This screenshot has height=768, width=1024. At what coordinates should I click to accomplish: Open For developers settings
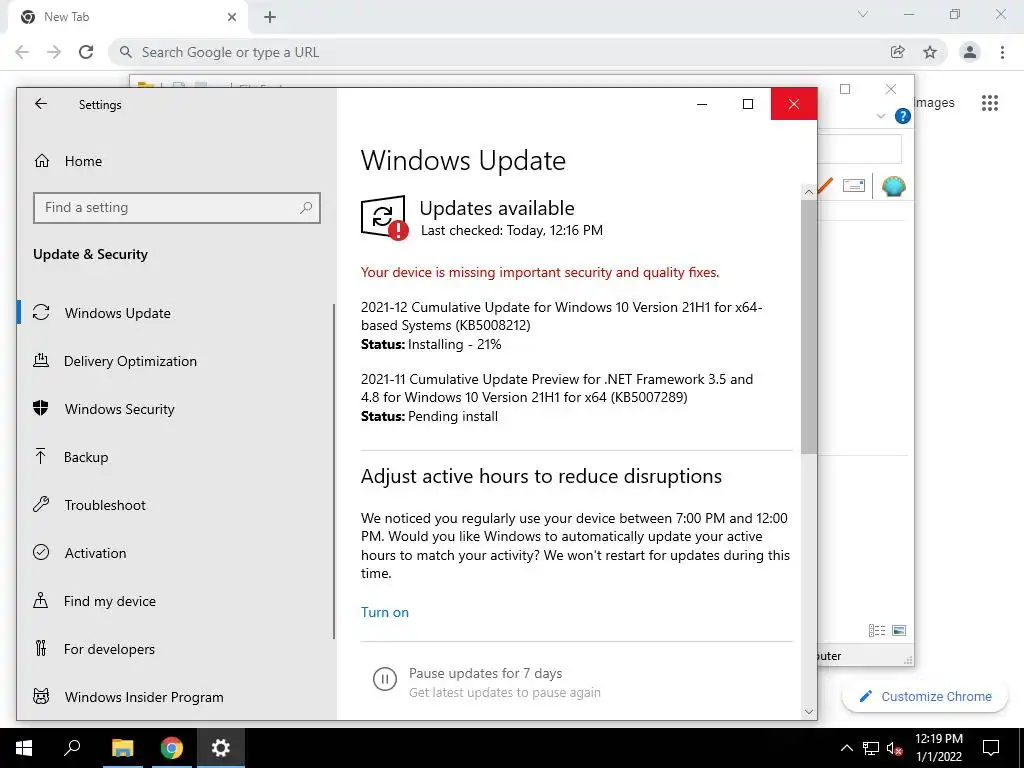109,649
